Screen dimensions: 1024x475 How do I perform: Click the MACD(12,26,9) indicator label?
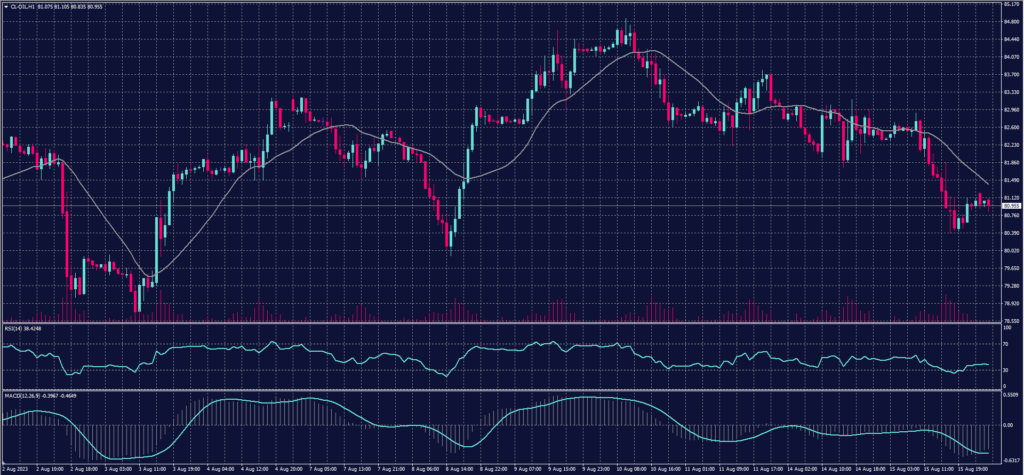pyautogui.click(x=18, y=394)
